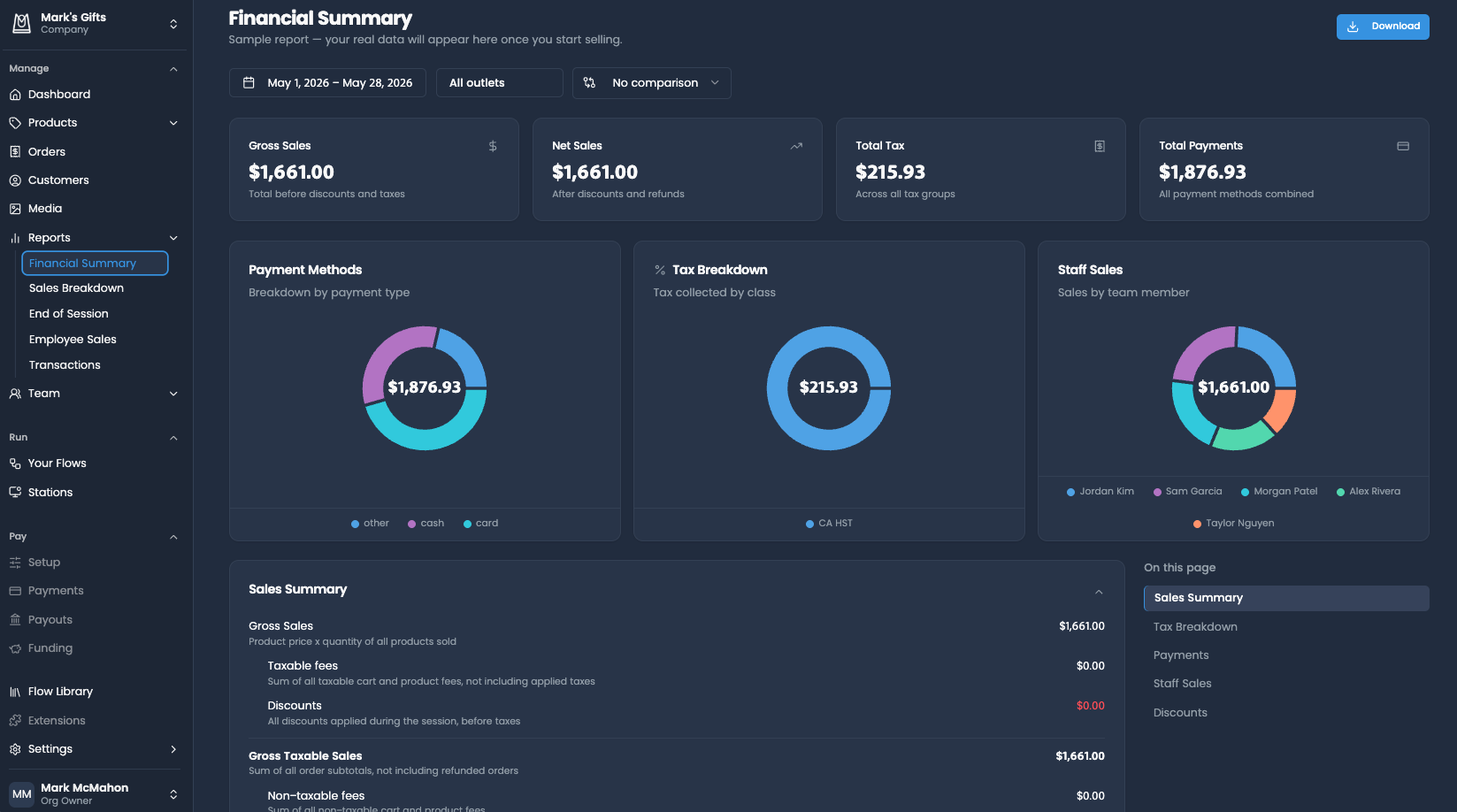Click the Orders receipt icon
The image size is (1457, 812).
pyautogui.click(x=15, y=152)
